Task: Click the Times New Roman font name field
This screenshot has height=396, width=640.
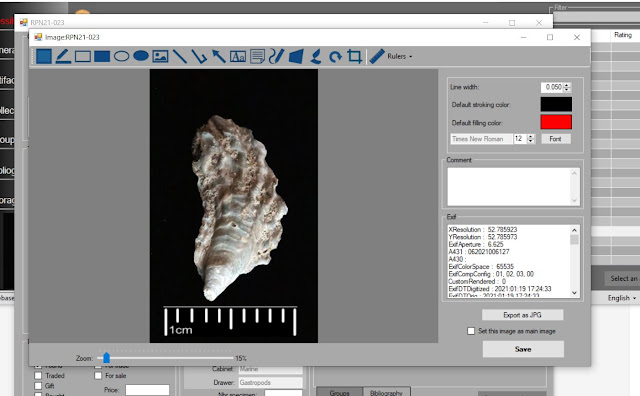Action: [481, 139]
